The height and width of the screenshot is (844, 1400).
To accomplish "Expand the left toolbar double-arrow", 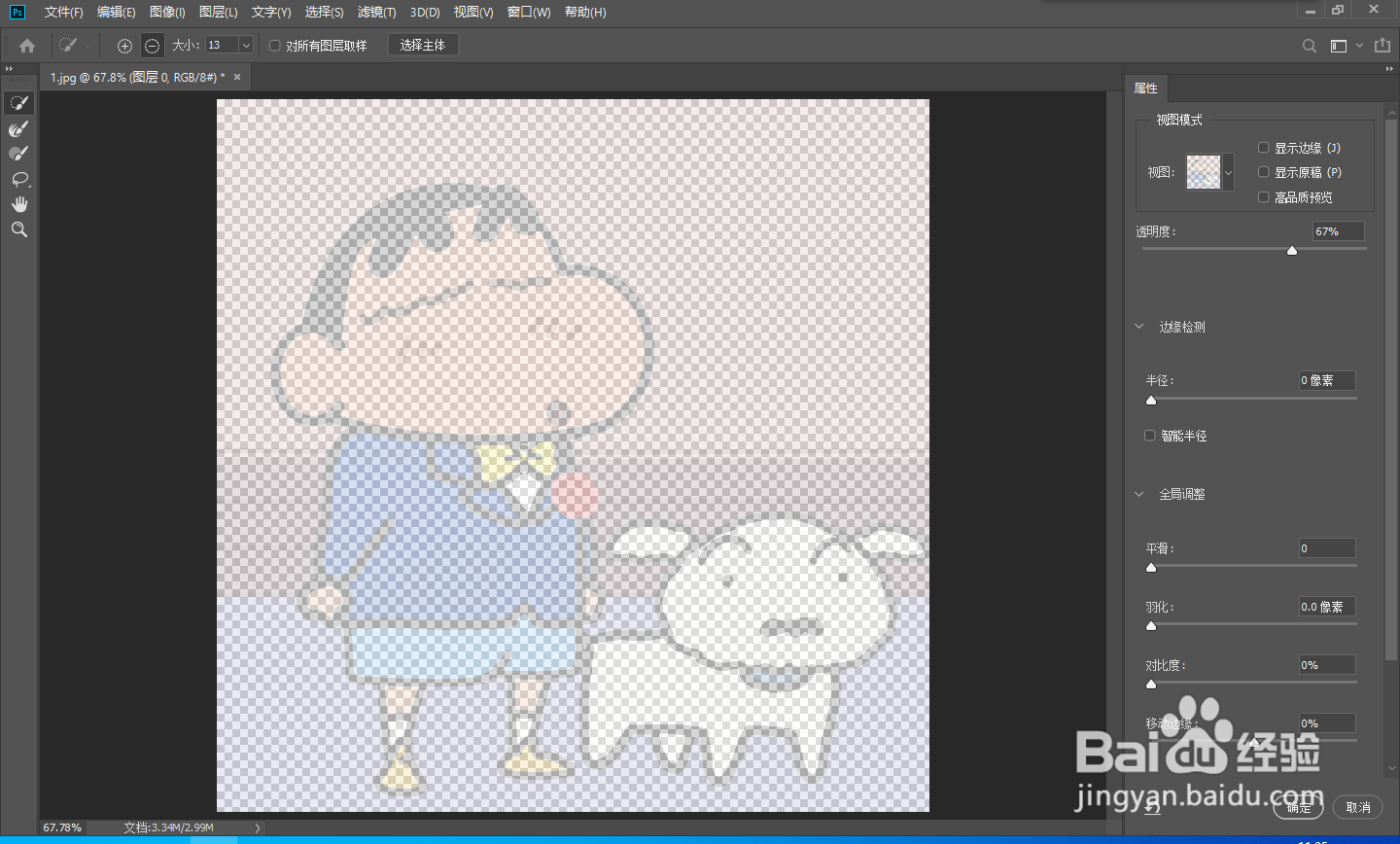I will coord(9,69).
